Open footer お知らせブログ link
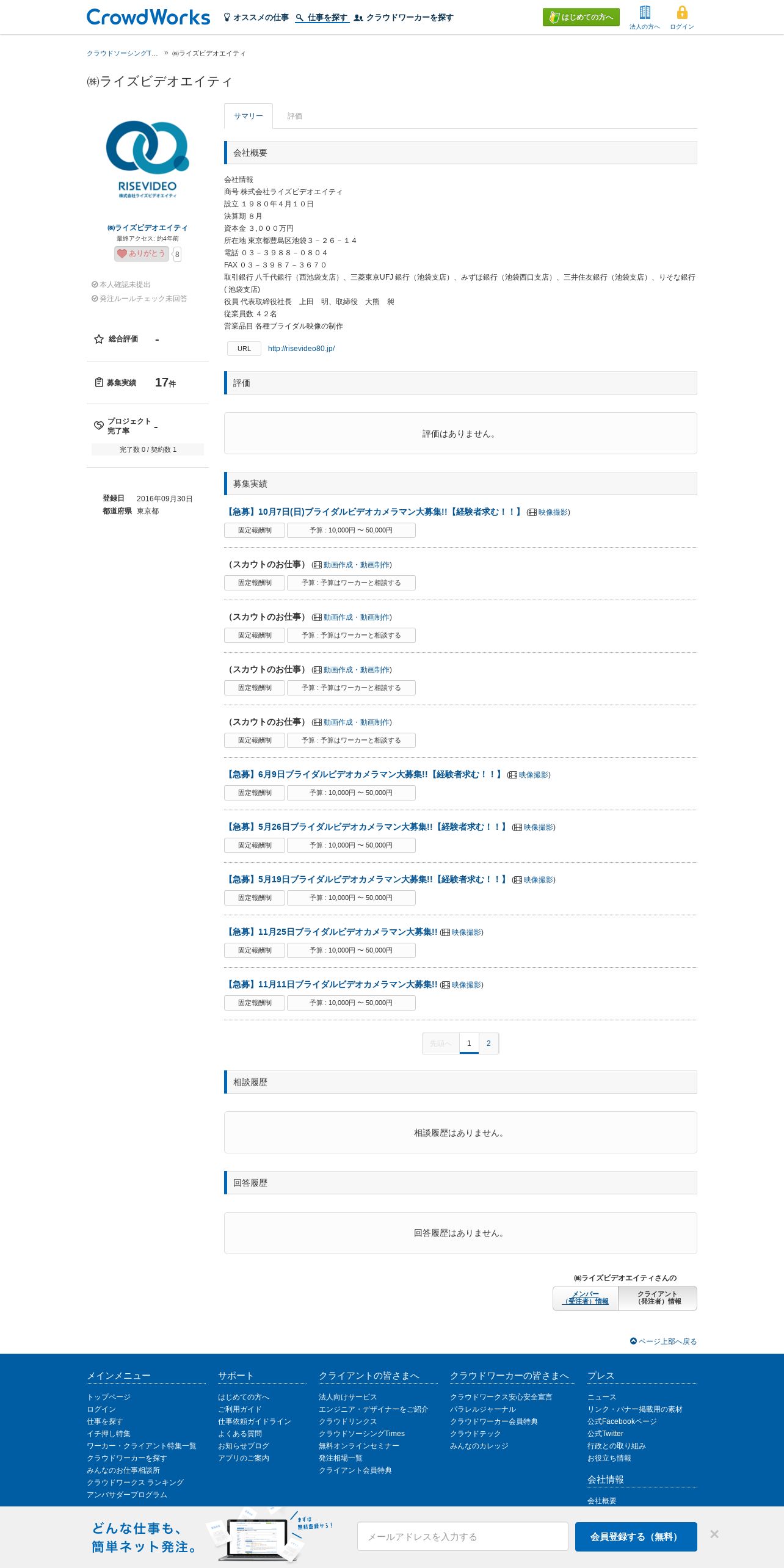 [244, 1446]
